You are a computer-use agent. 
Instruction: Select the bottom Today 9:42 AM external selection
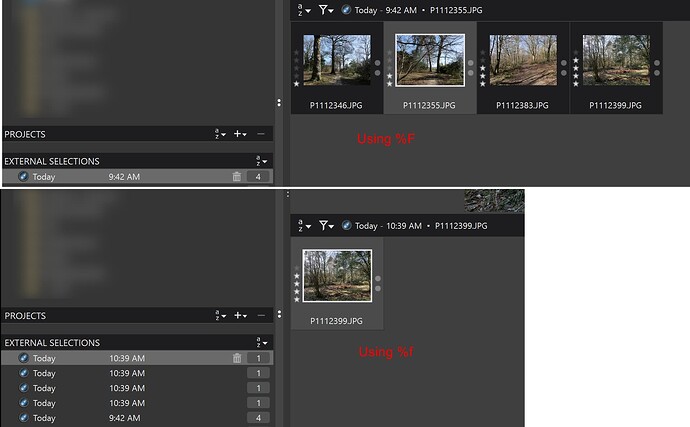(137, 418)
